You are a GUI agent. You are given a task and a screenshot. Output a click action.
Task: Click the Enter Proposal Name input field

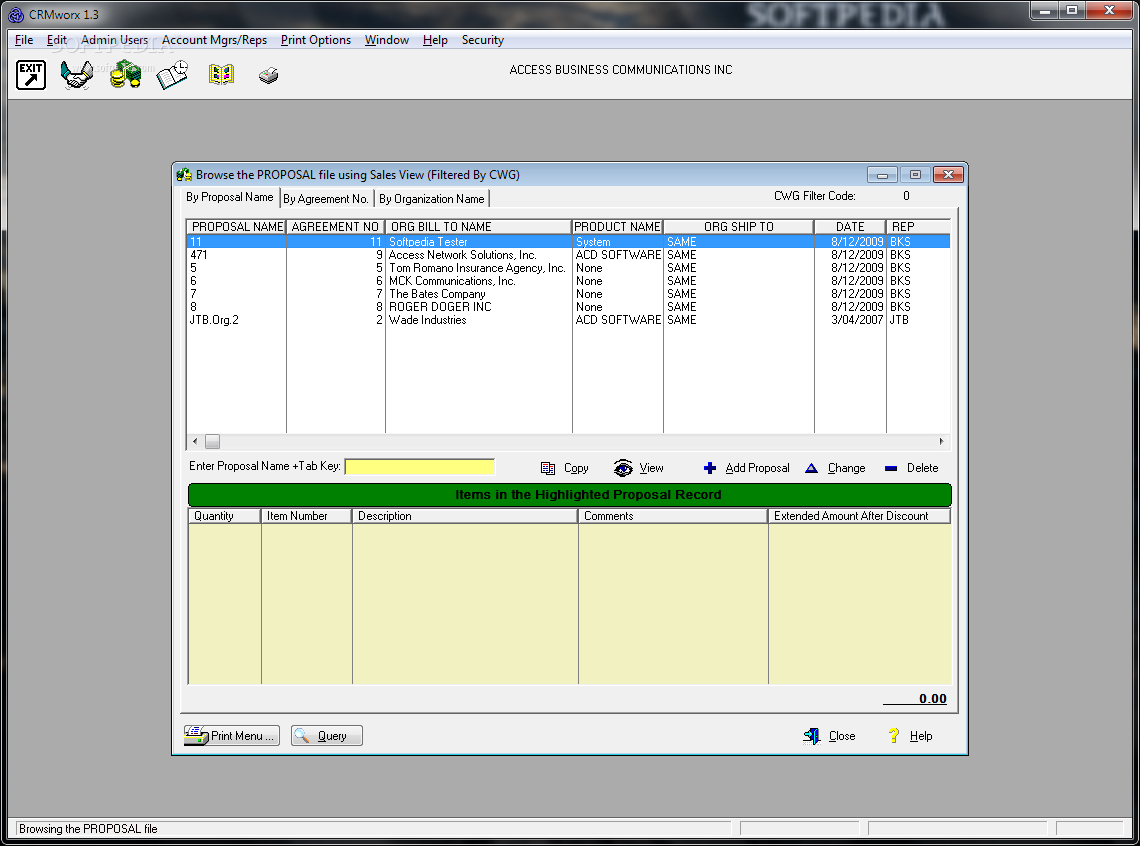click(x=420, y=467)
